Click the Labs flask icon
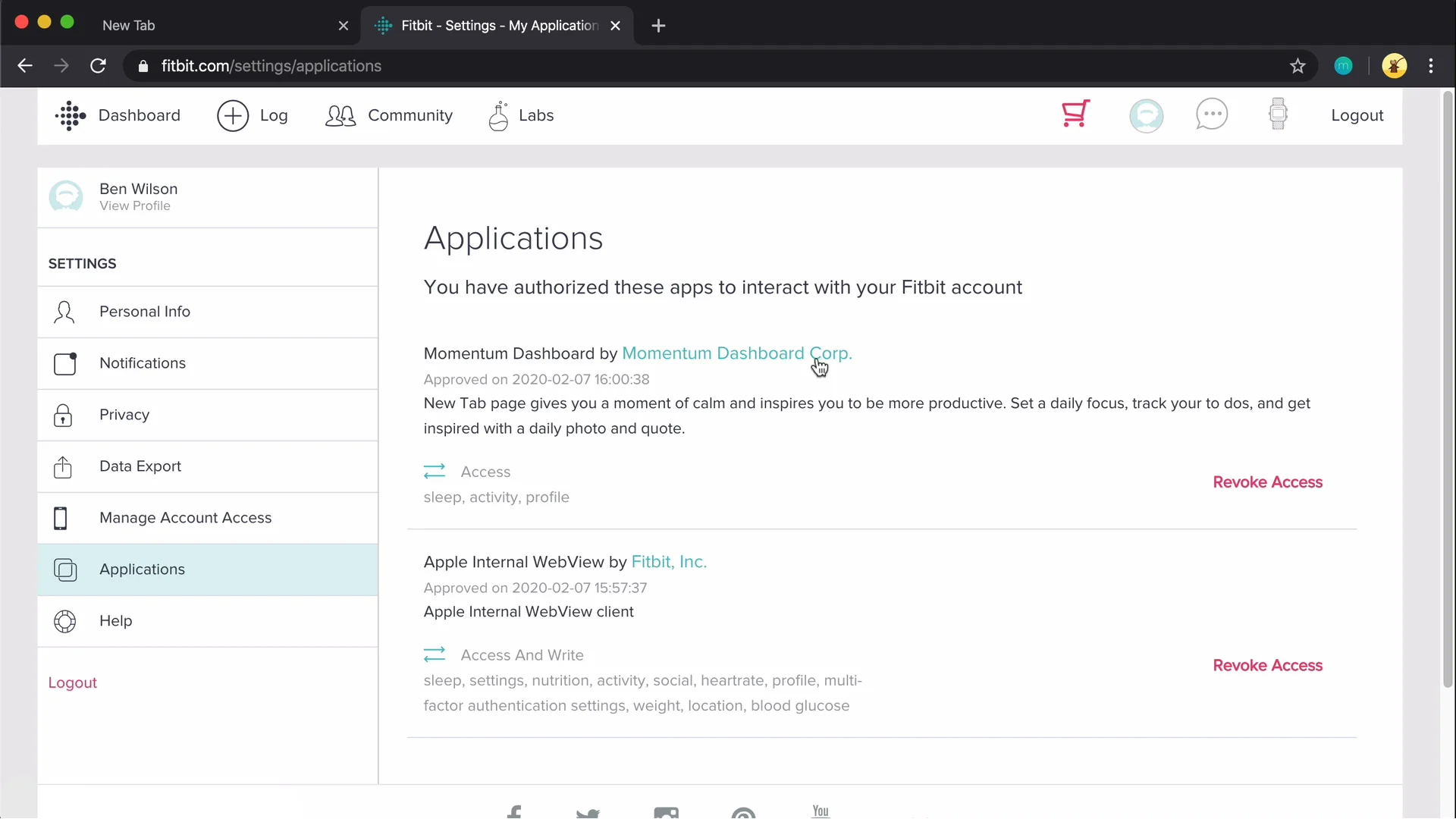 498,116
